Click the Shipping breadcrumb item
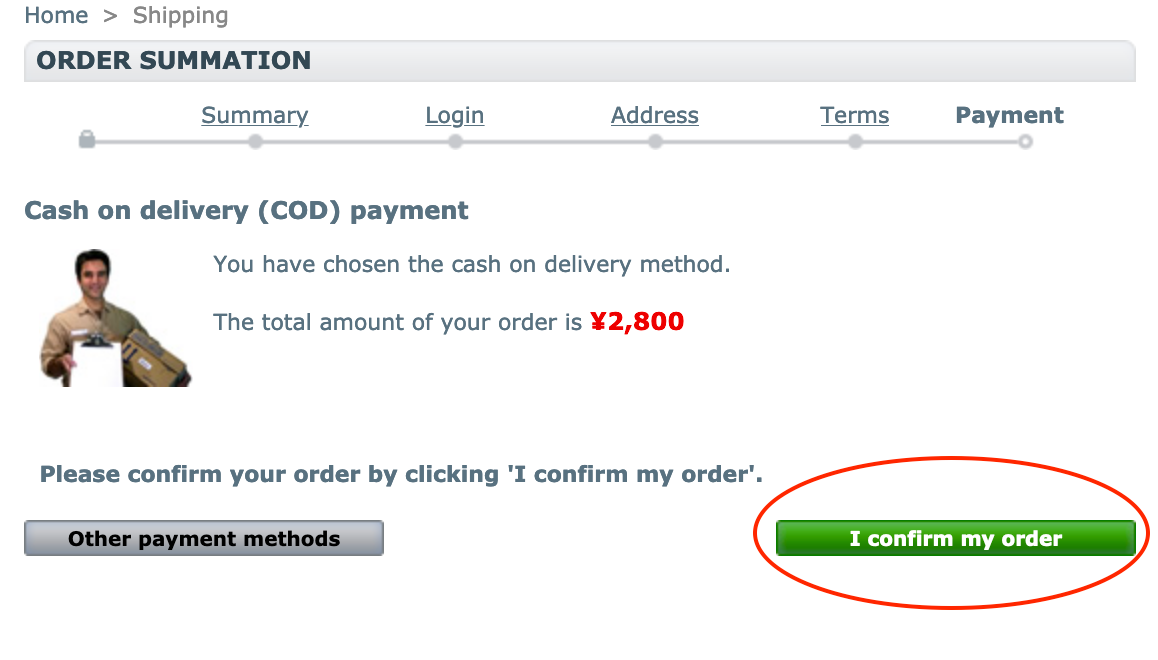 click(180, 15)
